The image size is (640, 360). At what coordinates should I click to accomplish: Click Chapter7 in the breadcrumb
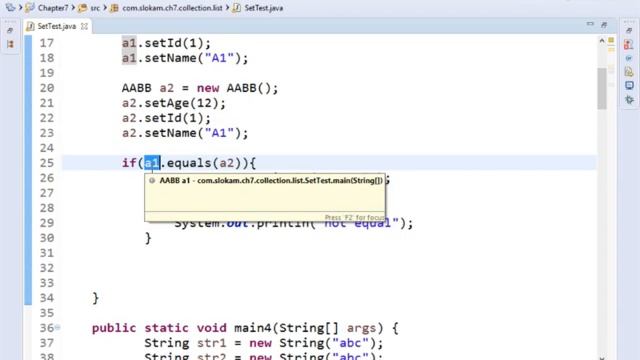pyautogui.click(x=53, y=8)
